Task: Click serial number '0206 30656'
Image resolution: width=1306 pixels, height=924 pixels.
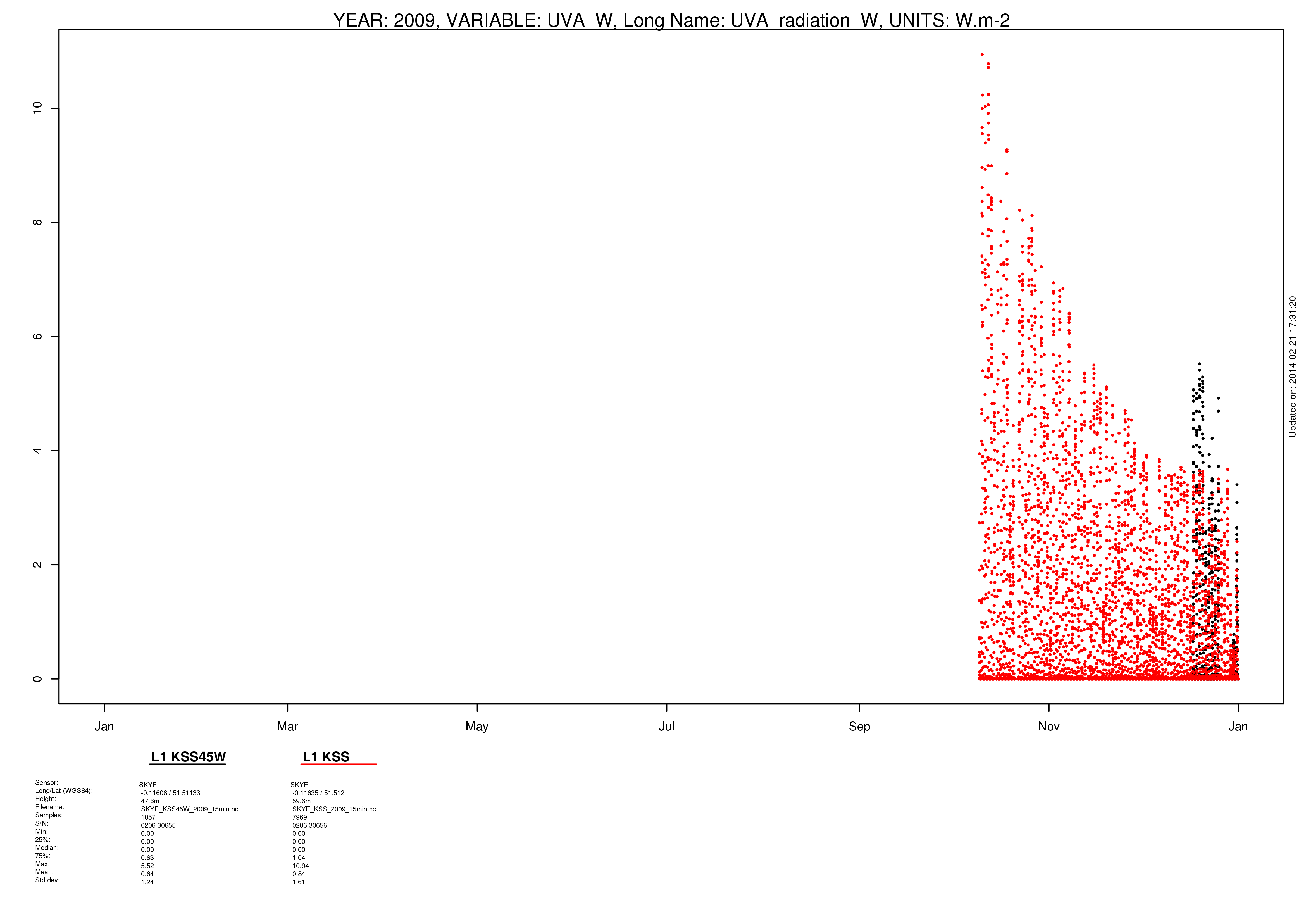Action: pos(309,826)
